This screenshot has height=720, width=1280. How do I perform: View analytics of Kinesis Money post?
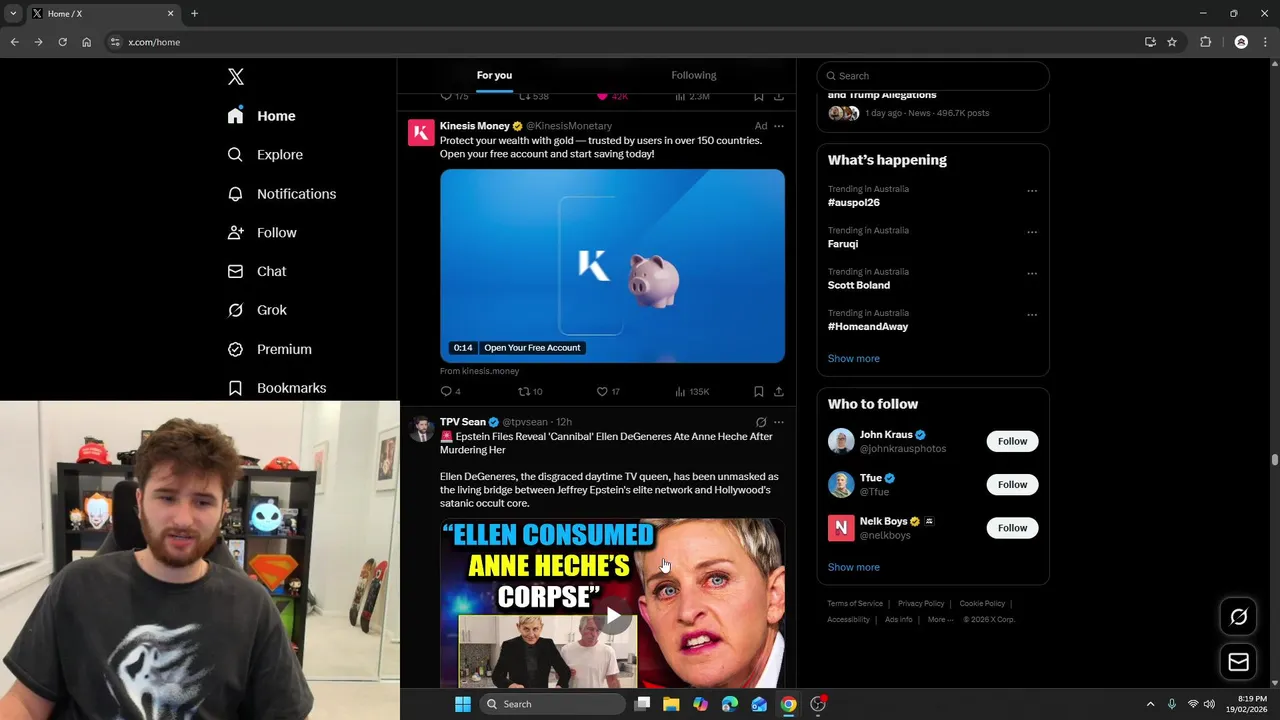(x=692, y=392)
